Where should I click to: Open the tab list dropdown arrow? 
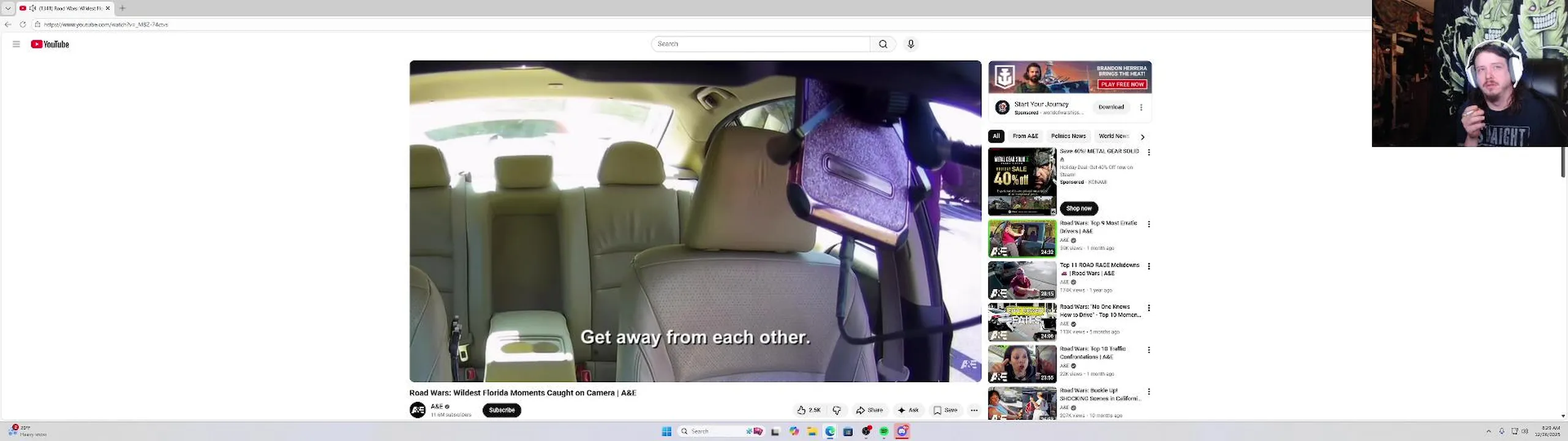coord(8,8)
